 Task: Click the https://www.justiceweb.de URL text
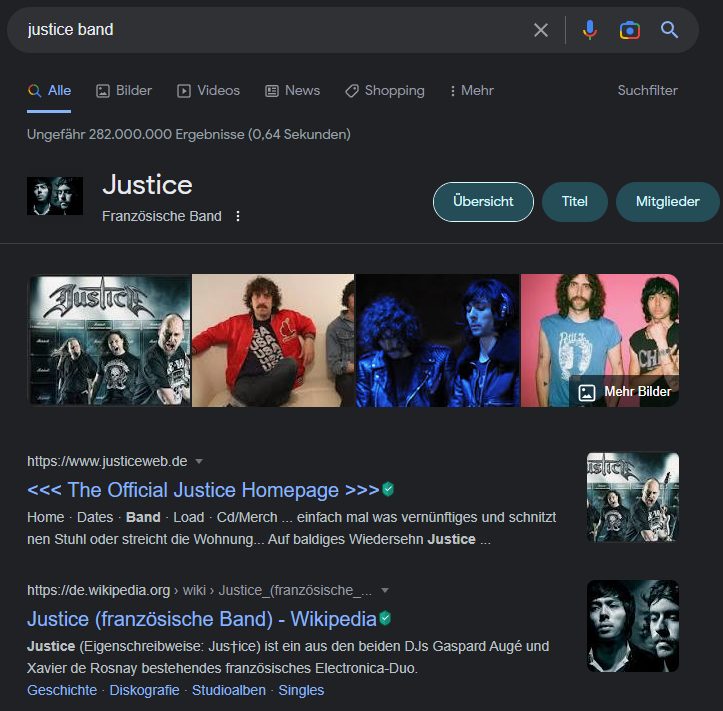tap(107, 461)
